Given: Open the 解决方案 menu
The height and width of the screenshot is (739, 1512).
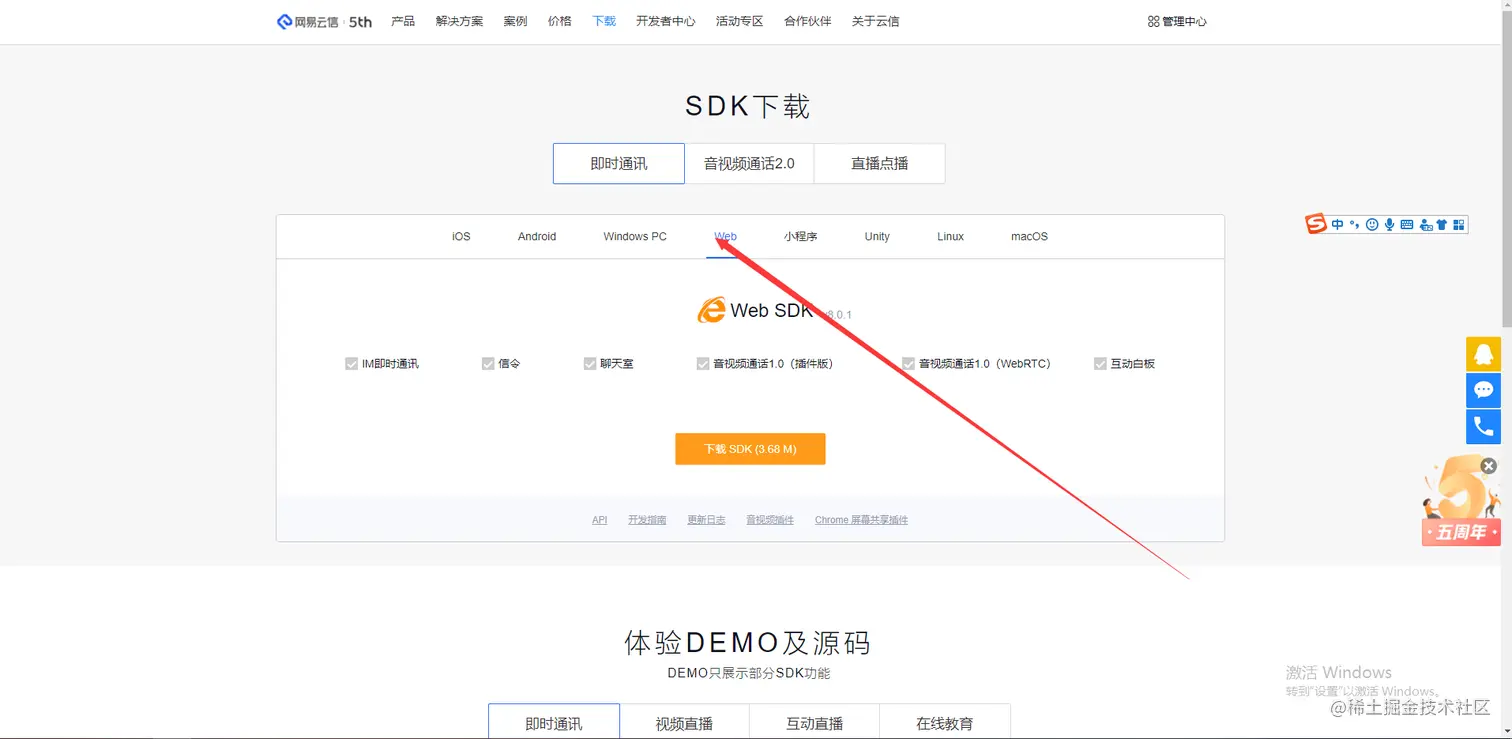Looking at the screenshot, I should [x=459, y=21].
